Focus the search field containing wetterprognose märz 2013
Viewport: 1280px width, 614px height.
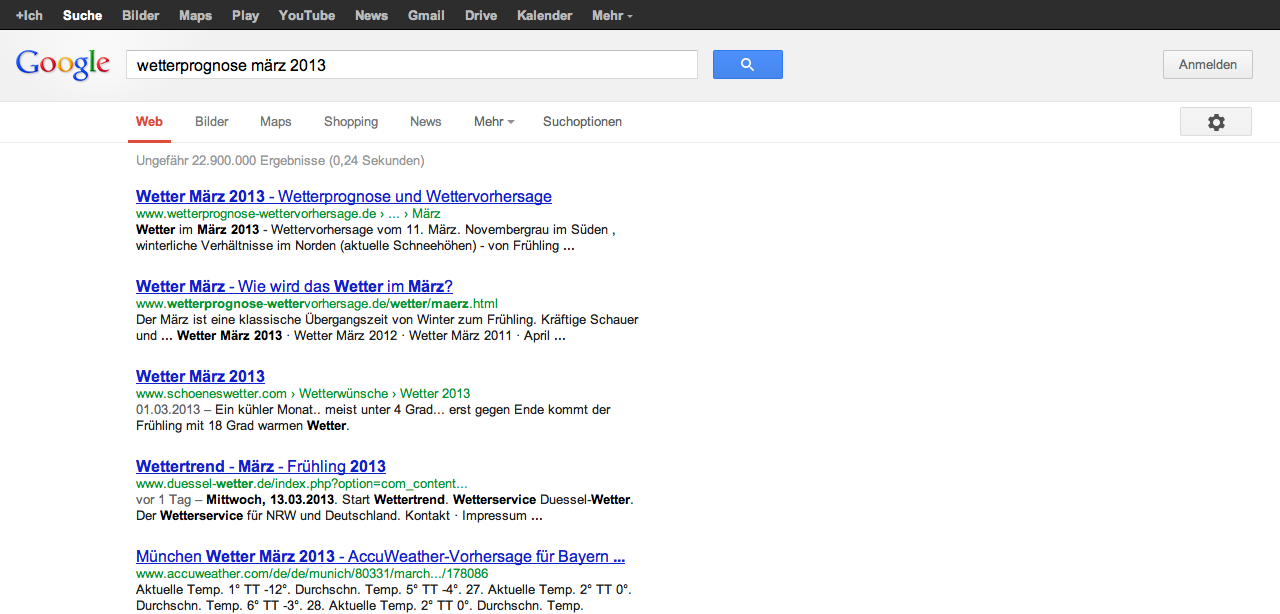coord(410,65)
